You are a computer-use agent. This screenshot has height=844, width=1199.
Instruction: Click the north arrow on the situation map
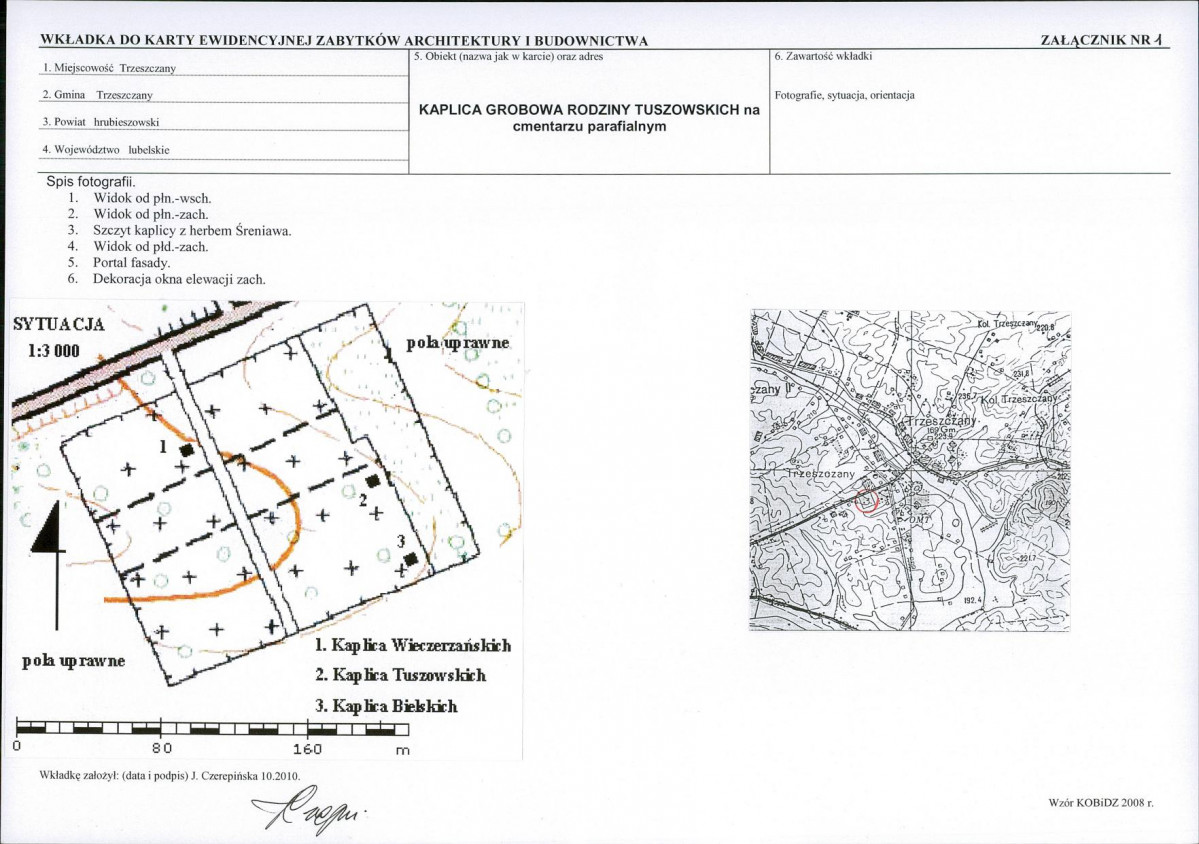pos(50,565)
